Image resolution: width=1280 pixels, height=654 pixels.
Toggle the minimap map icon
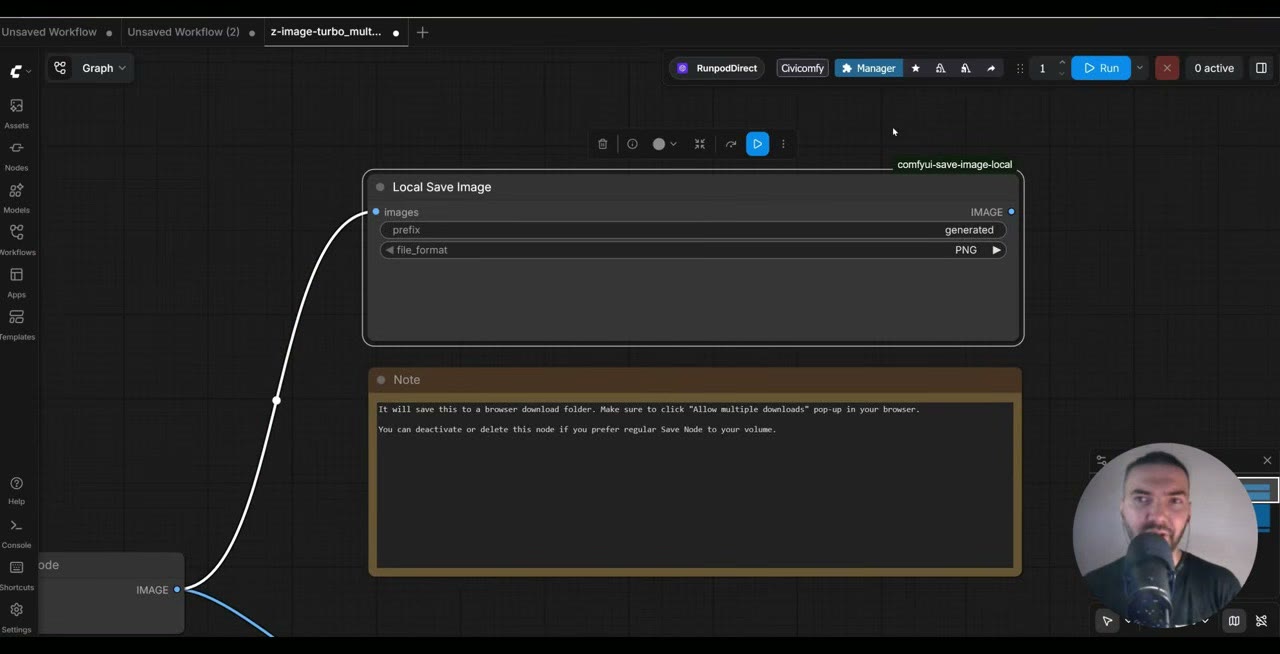1234,621
